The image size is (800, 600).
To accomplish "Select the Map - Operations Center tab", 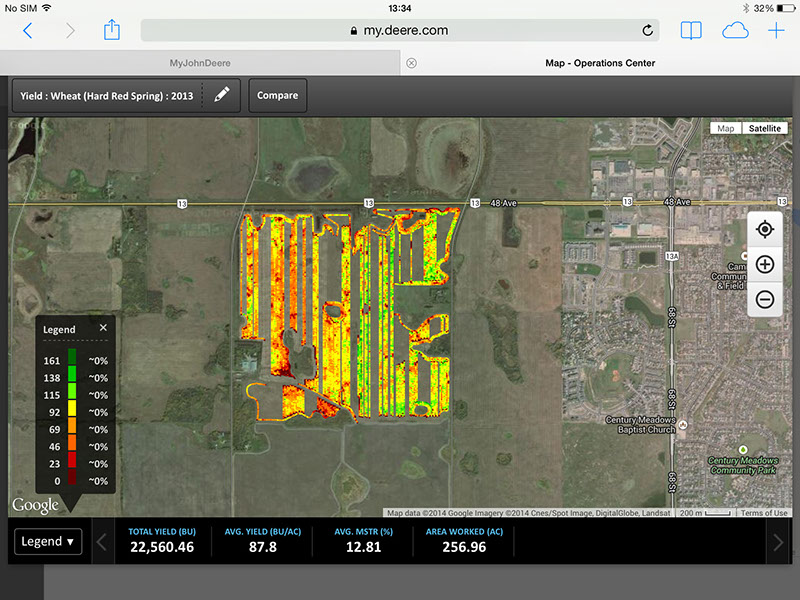I will [600, 63].
